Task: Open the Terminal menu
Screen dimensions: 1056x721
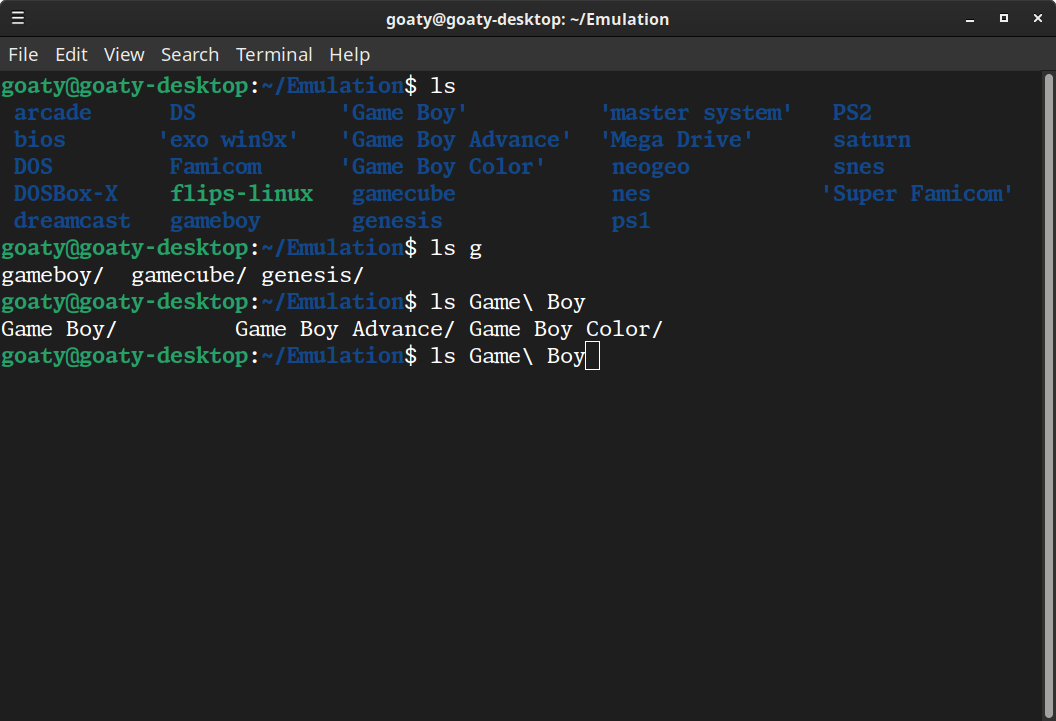Action: (x=274, y=55)
